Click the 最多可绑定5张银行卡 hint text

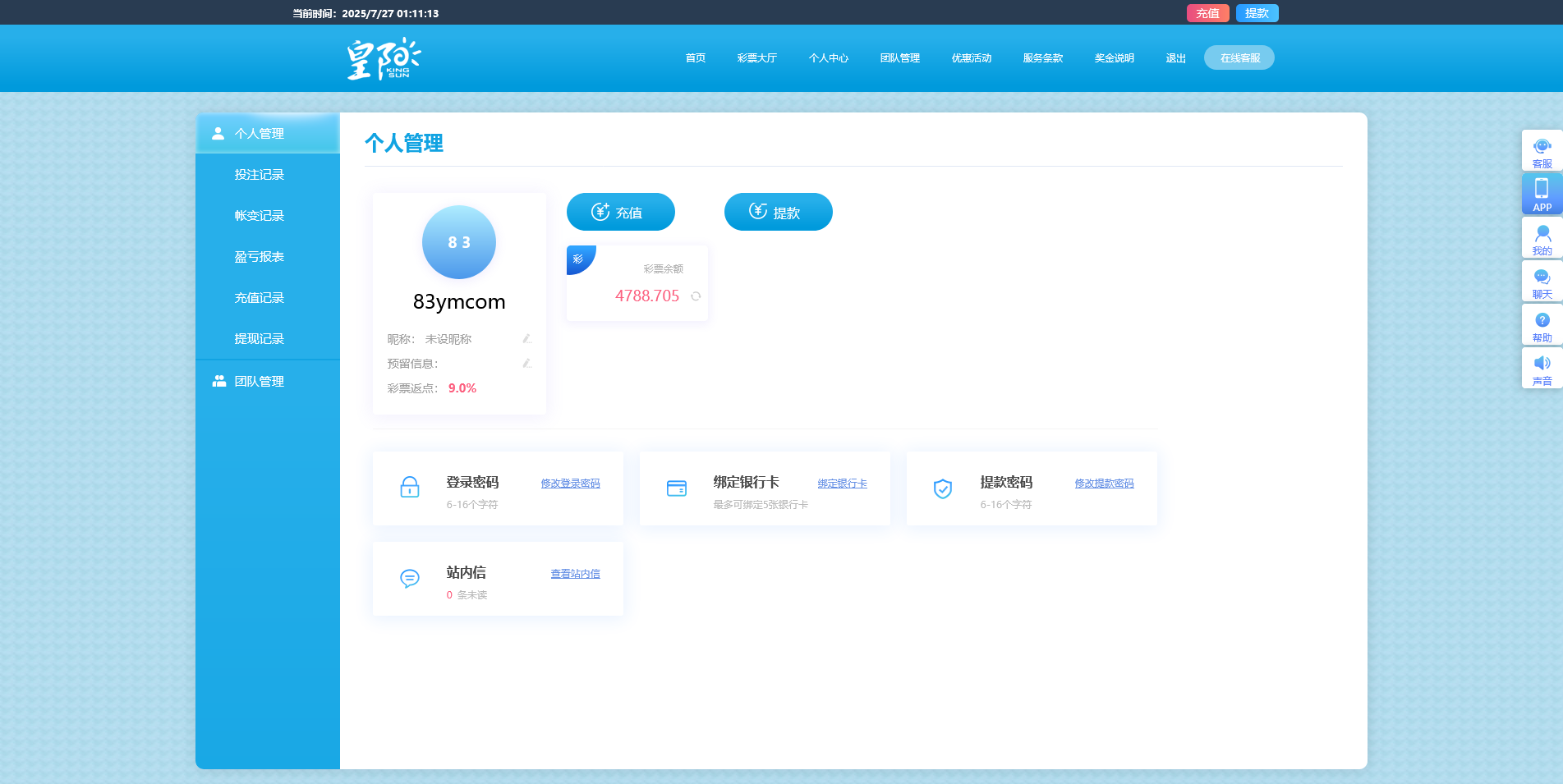point(761,505)
